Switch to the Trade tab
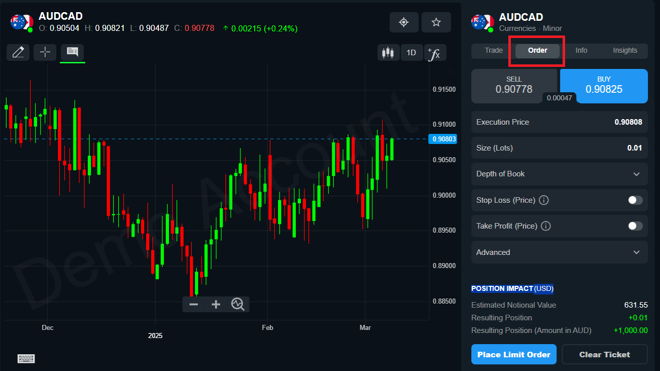This screenshot has height=371, width=660. (493, 51)
